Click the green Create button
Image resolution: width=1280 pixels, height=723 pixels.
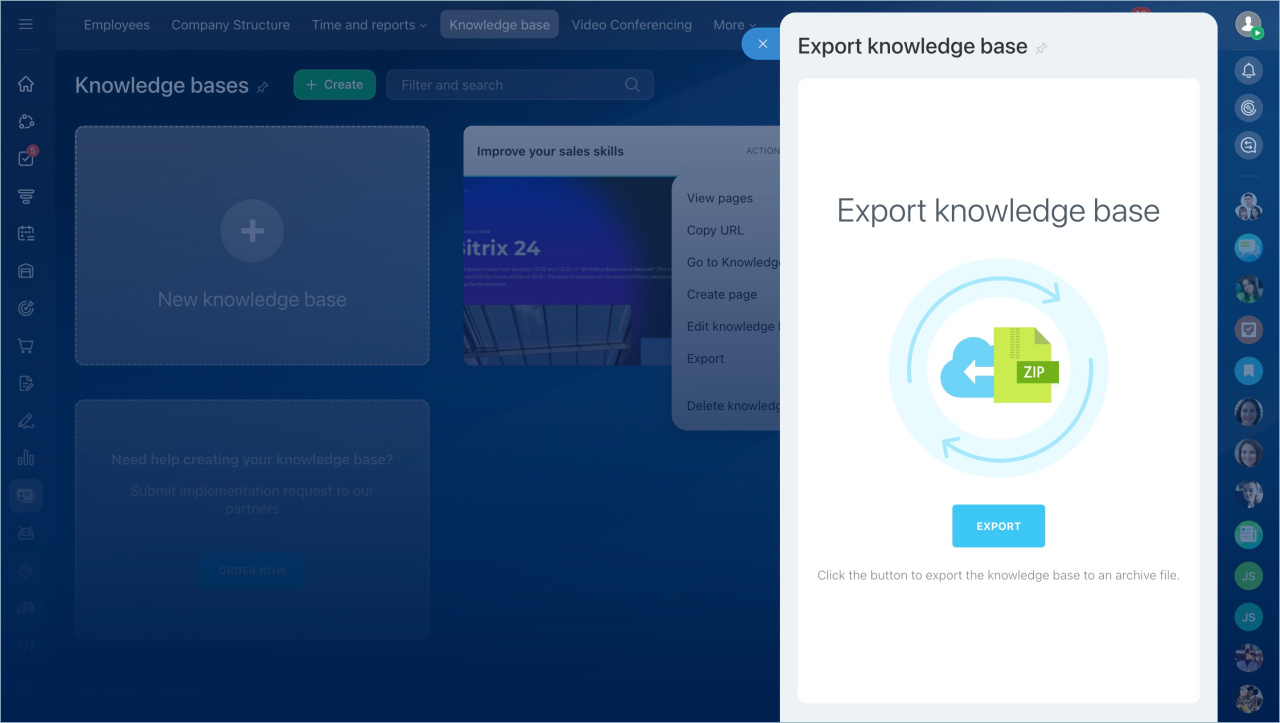334,85
